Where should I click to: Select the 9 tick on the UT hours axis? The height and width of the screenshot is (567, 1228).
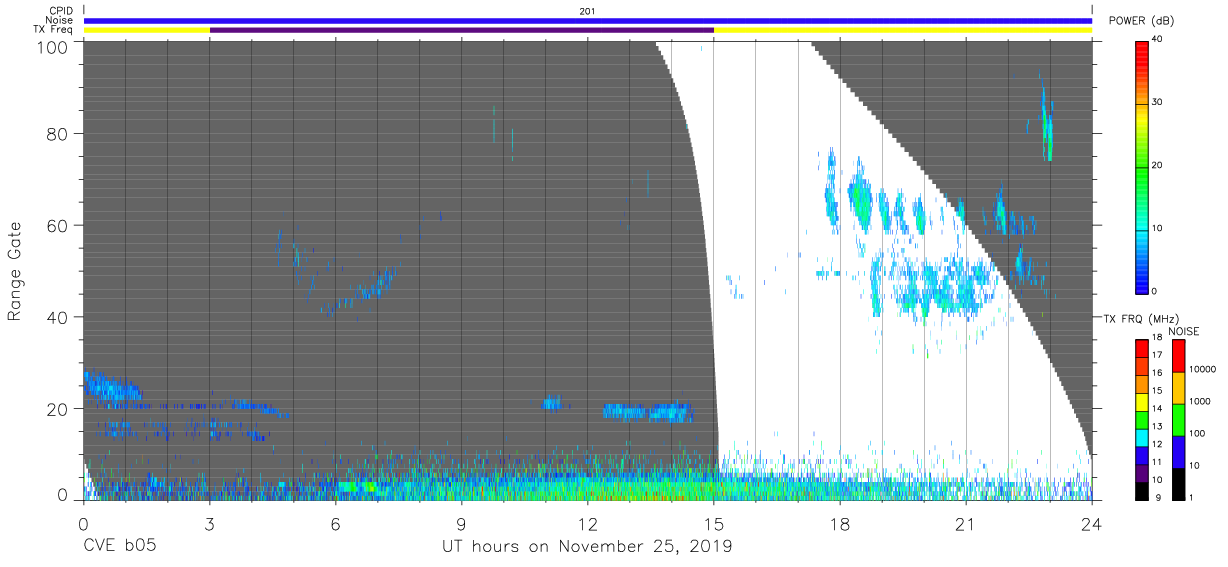461,523
